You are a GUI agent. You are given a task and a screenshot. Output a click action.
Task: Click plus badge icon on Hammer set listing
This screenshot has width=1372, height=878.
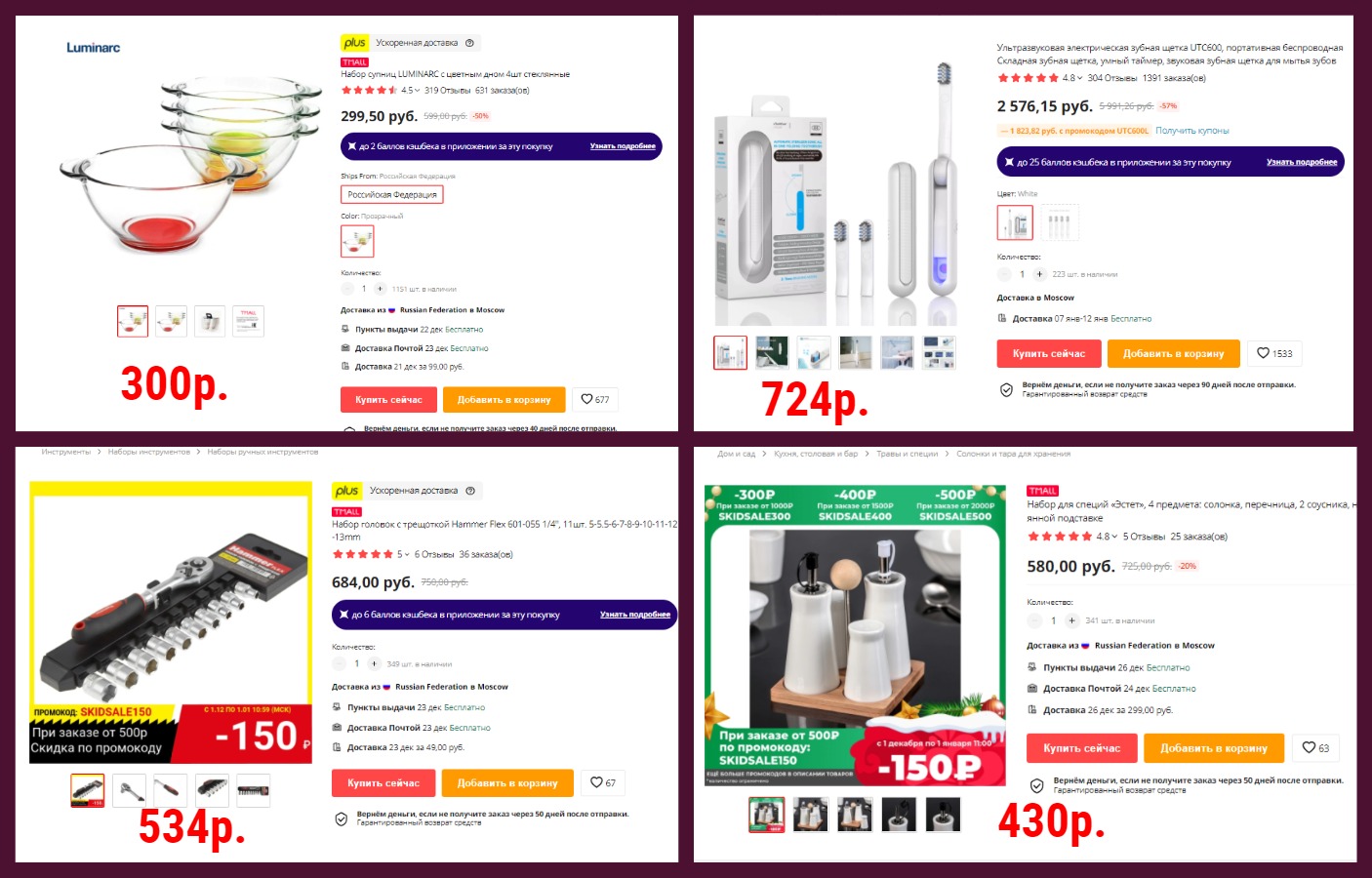(x=346, y=491)
